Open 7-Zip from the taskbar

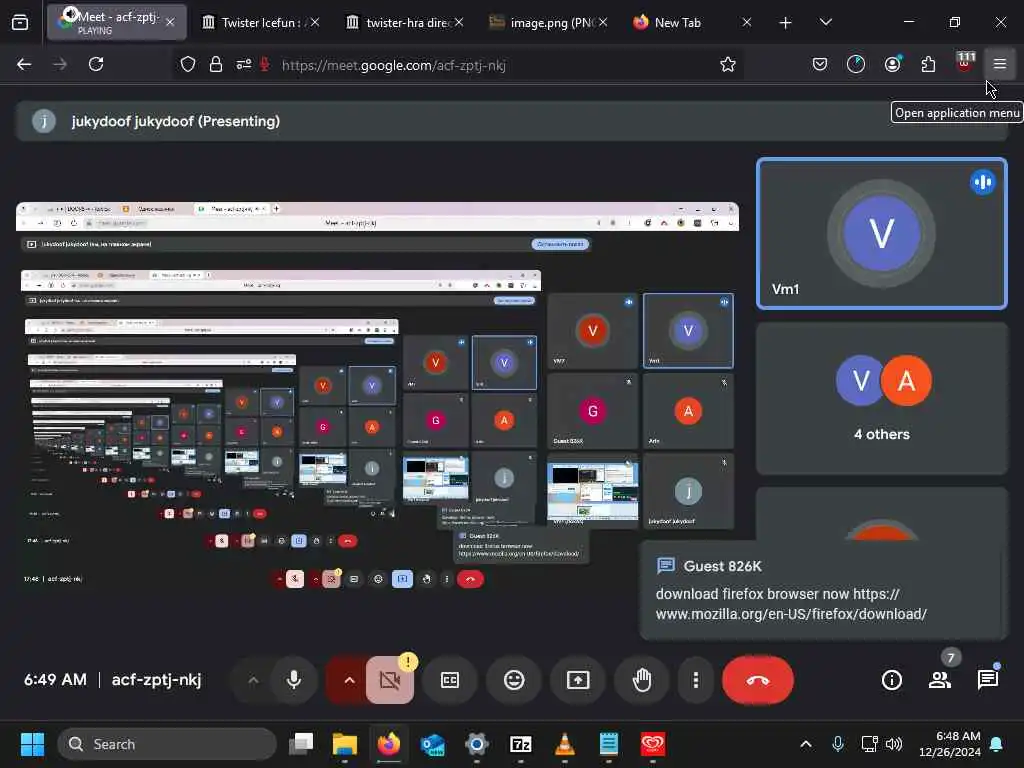tap(520, 744)
